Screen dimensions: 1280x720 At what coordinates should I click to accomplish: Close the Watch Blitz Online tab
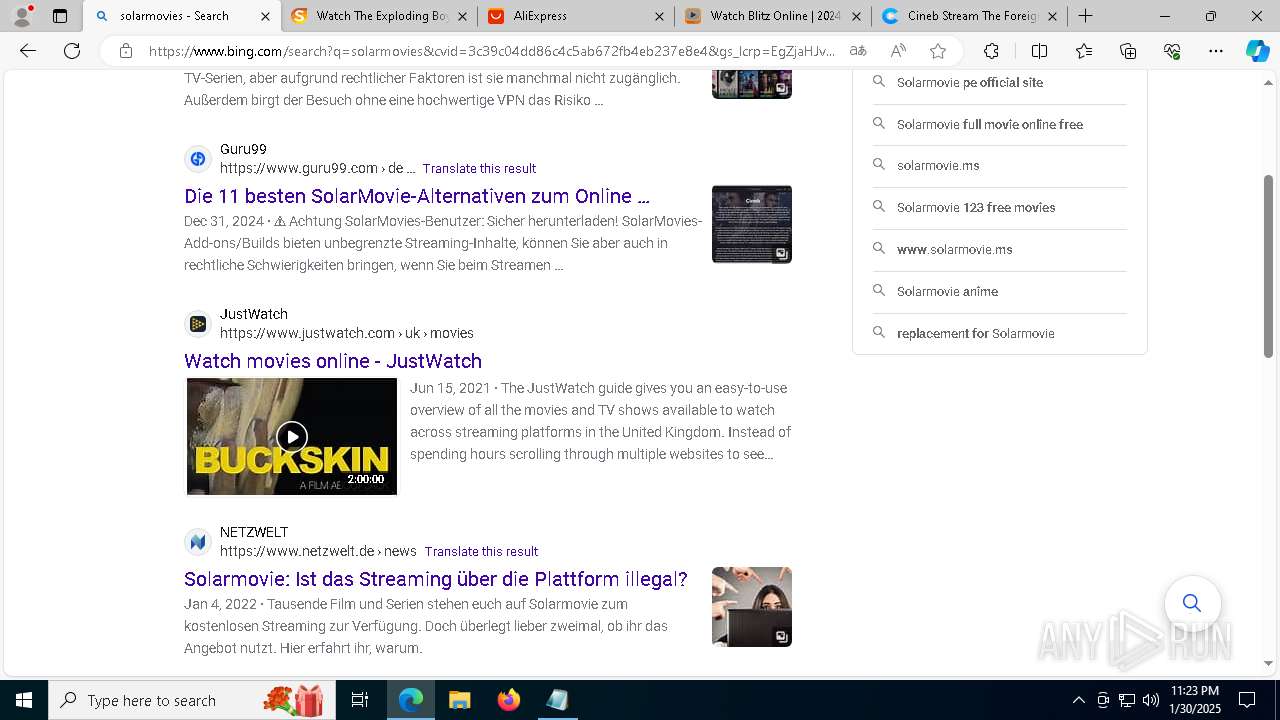point(856,16)
